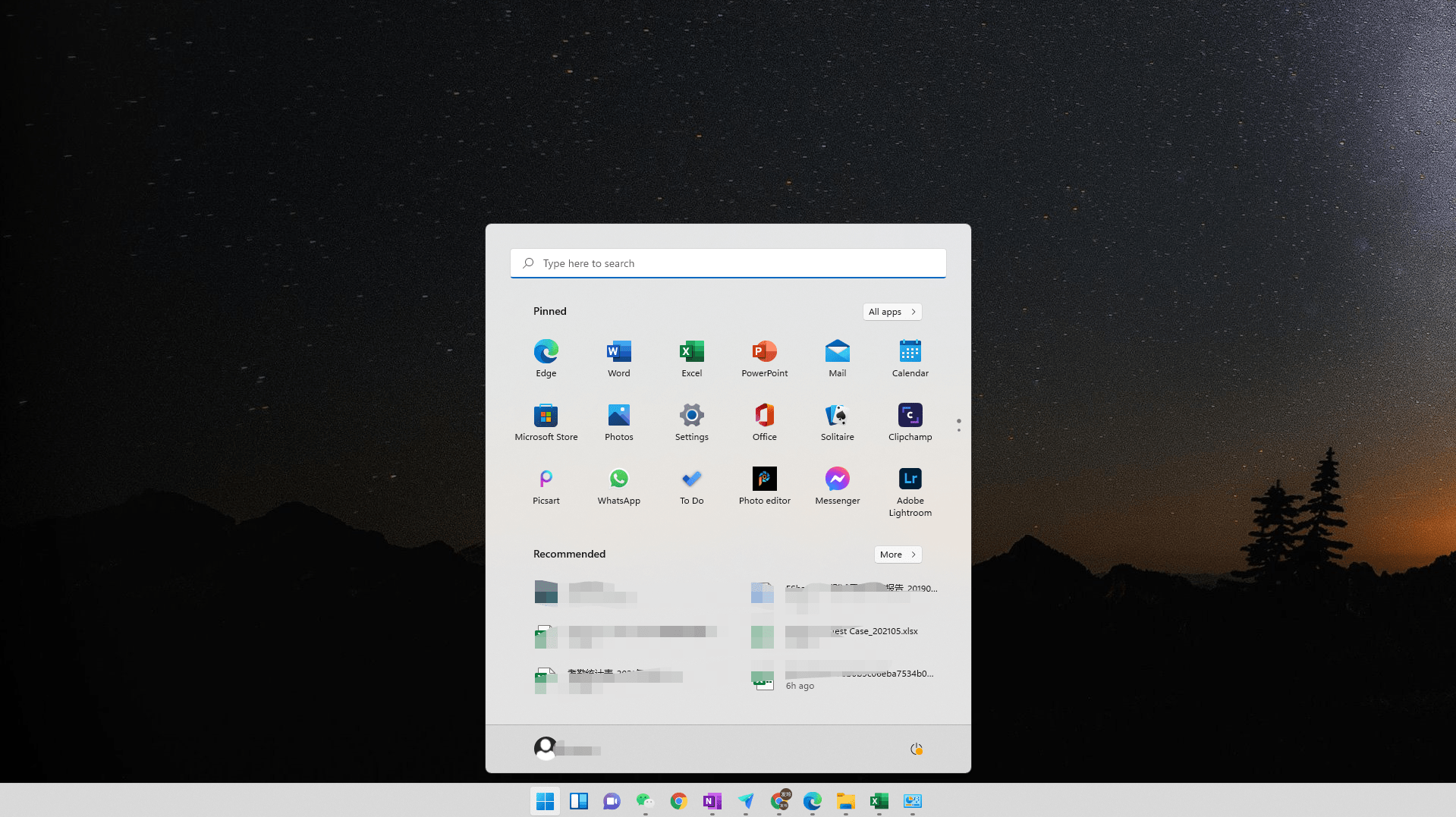The width and height of the screenshot is (1456, 817).
Task: Click the Start button on taskbar
Action: 546,801
